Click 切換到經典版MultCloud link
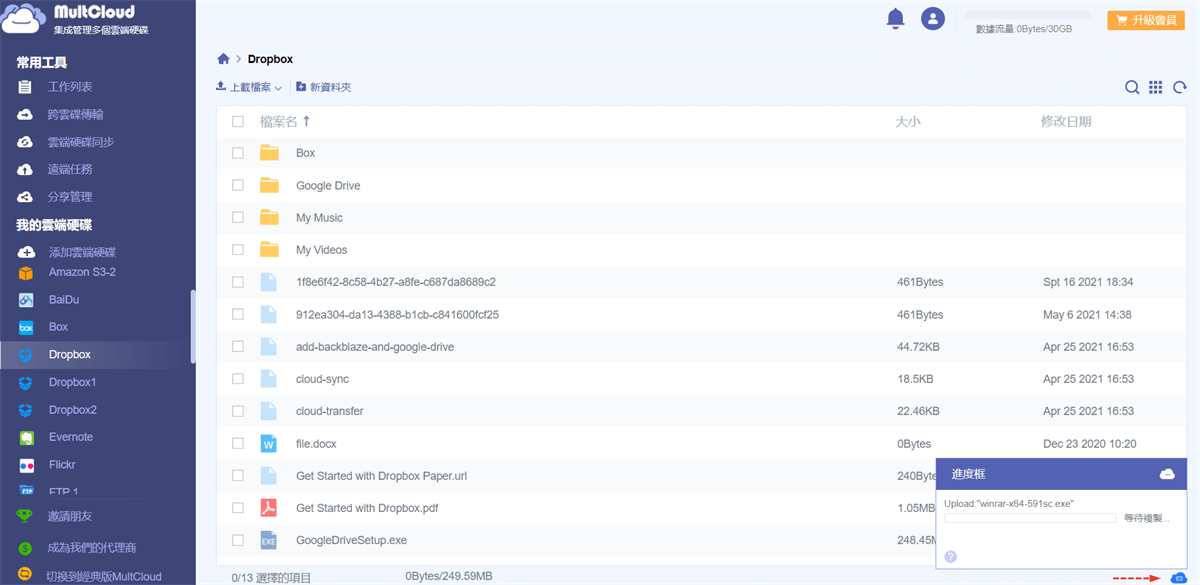 click(104, 577)
